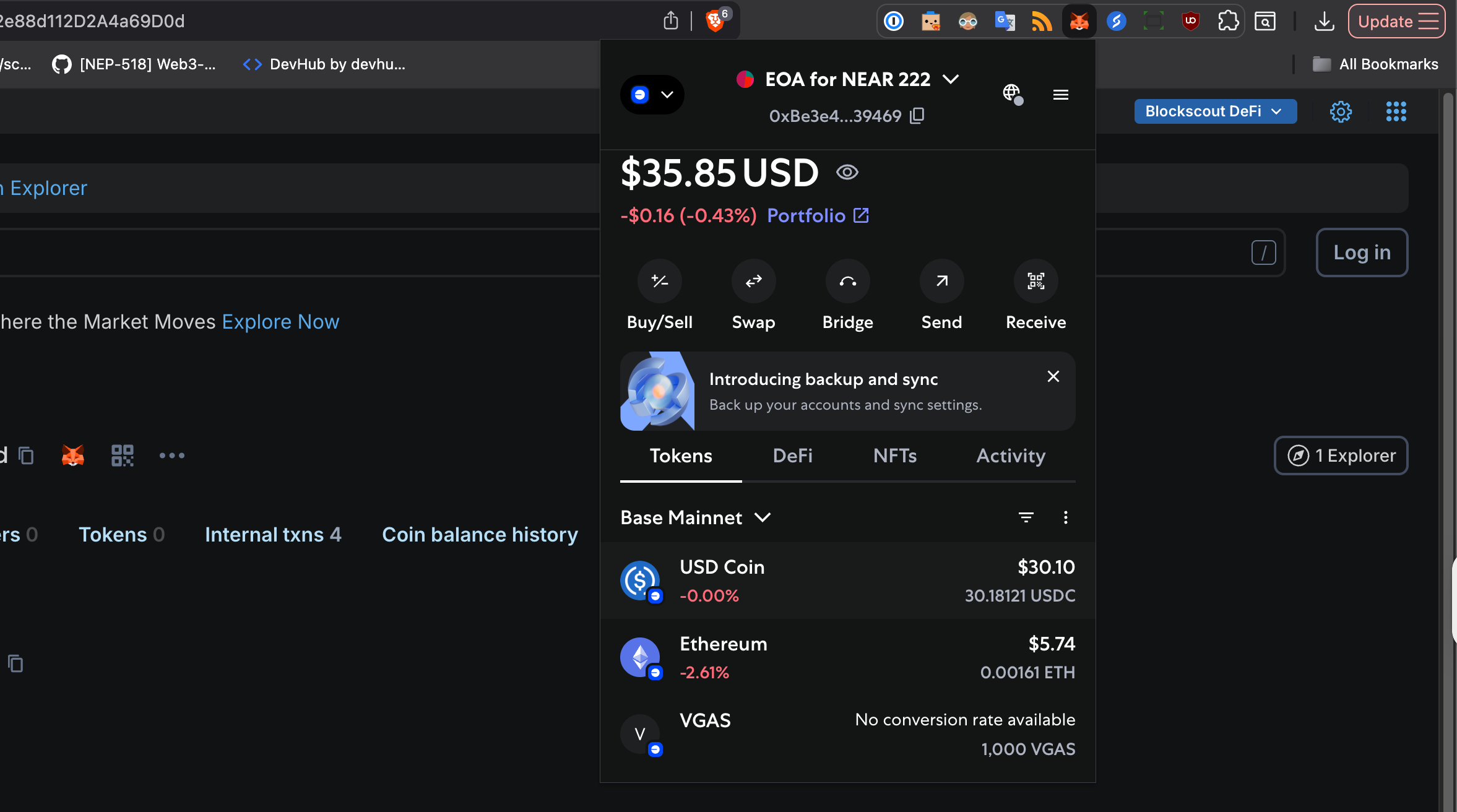
Task: Switch to the Activity tab
Action: (1010, 456)
